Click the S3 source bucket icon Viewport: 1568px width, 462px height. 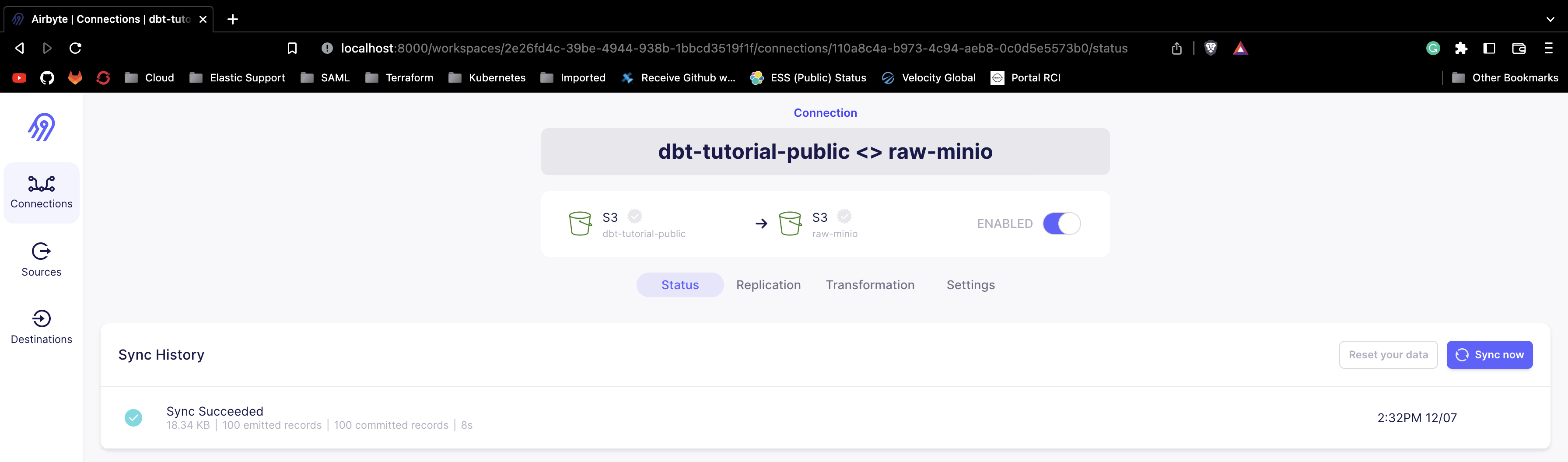point(580,223)
